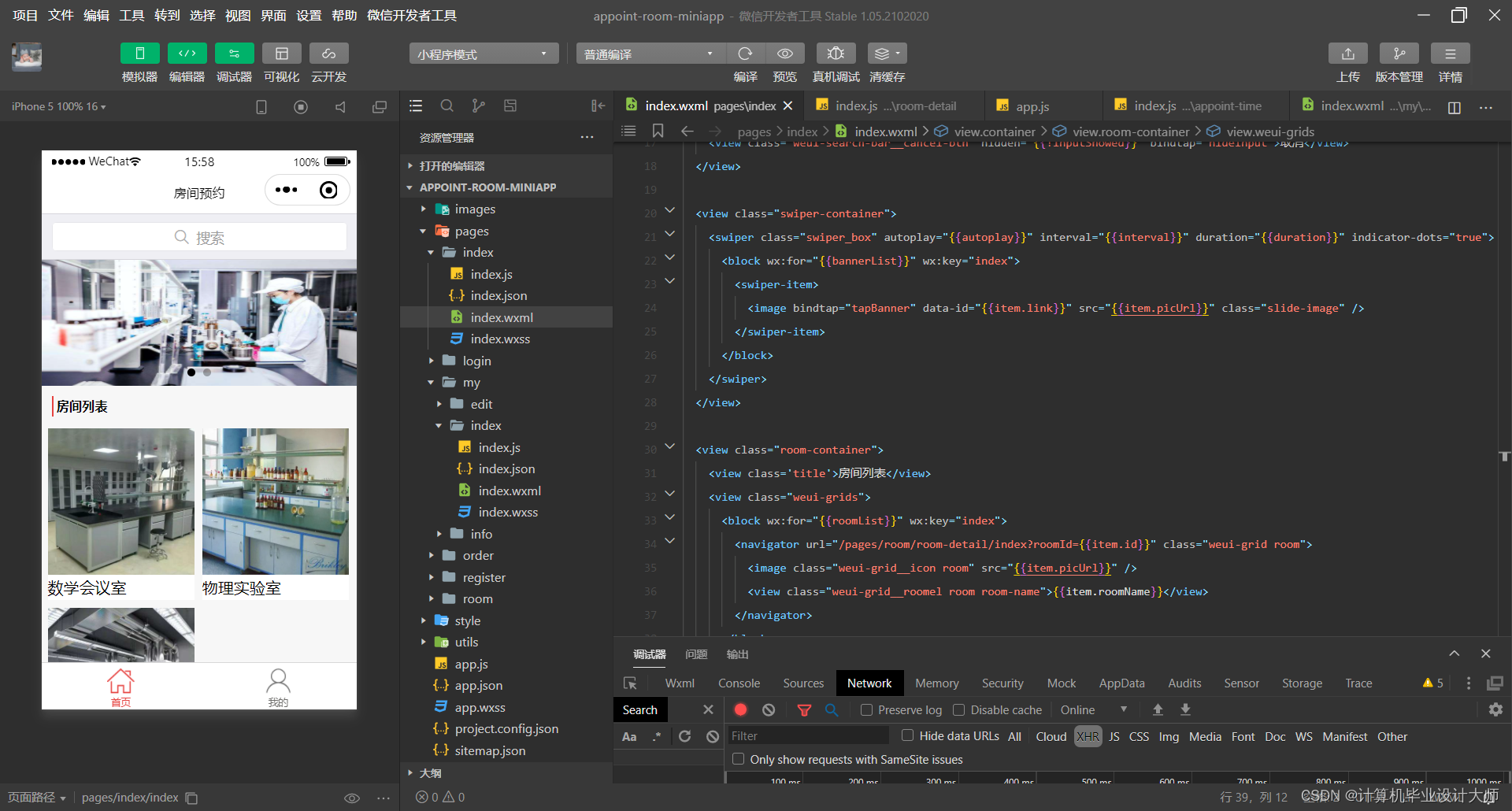Image resolution: width=1512 pixels, height=811 pixels.
Task: Check Only show requests with SameSite issues
Action: (x=738, y=759)
